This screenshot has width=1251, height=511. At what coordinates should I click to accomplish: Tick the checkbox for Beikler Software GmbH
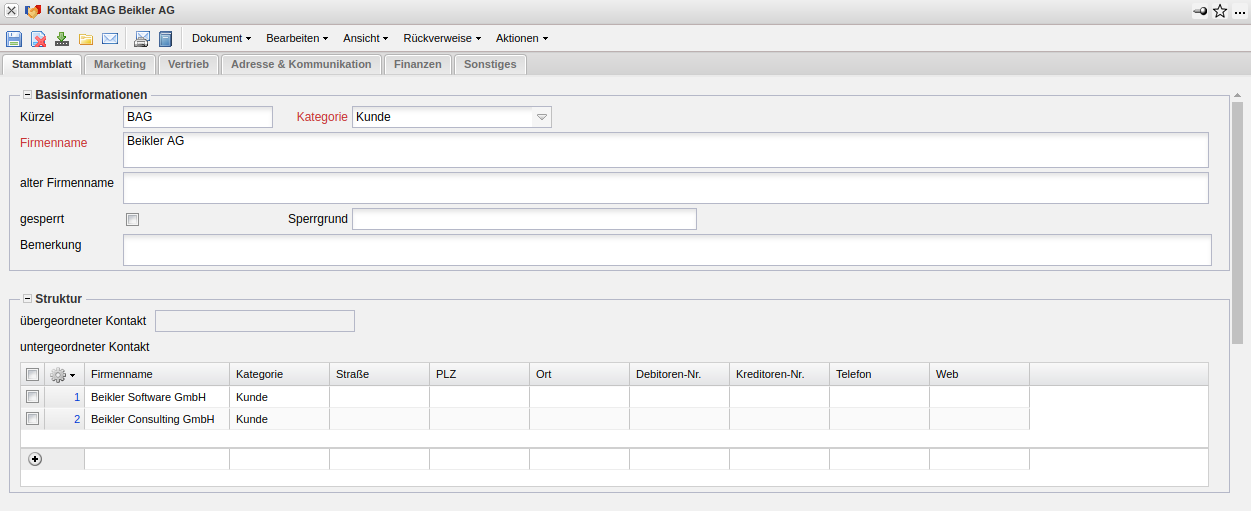pos(33,397)
